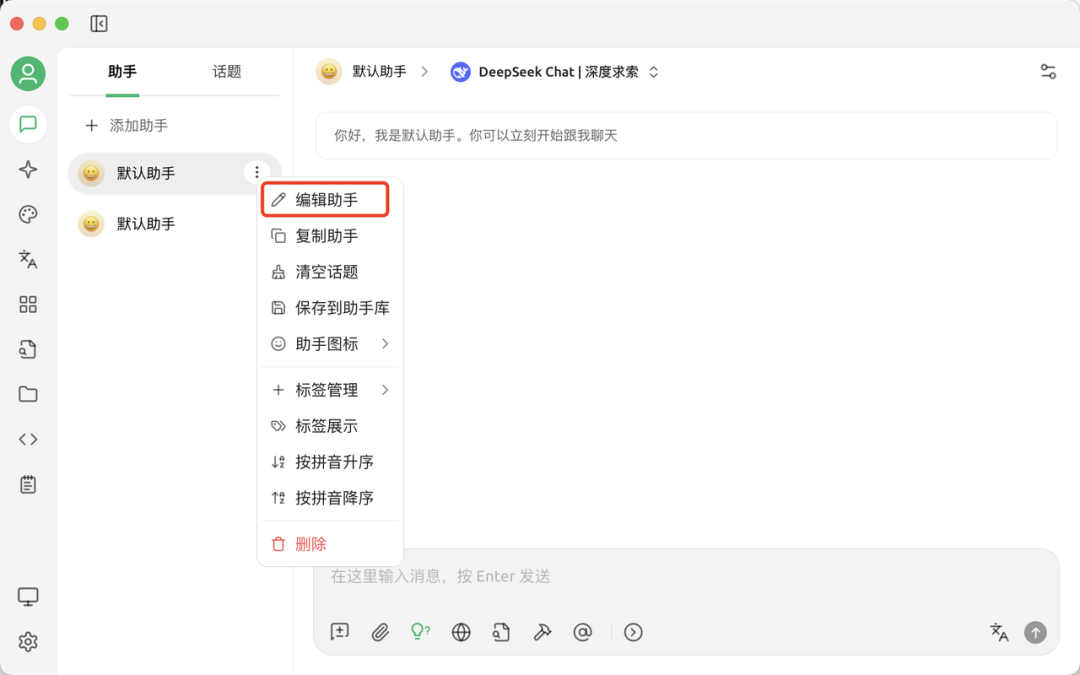Send the message with the arrow button
1080x675 pixels.
[x=1035, y=632]
